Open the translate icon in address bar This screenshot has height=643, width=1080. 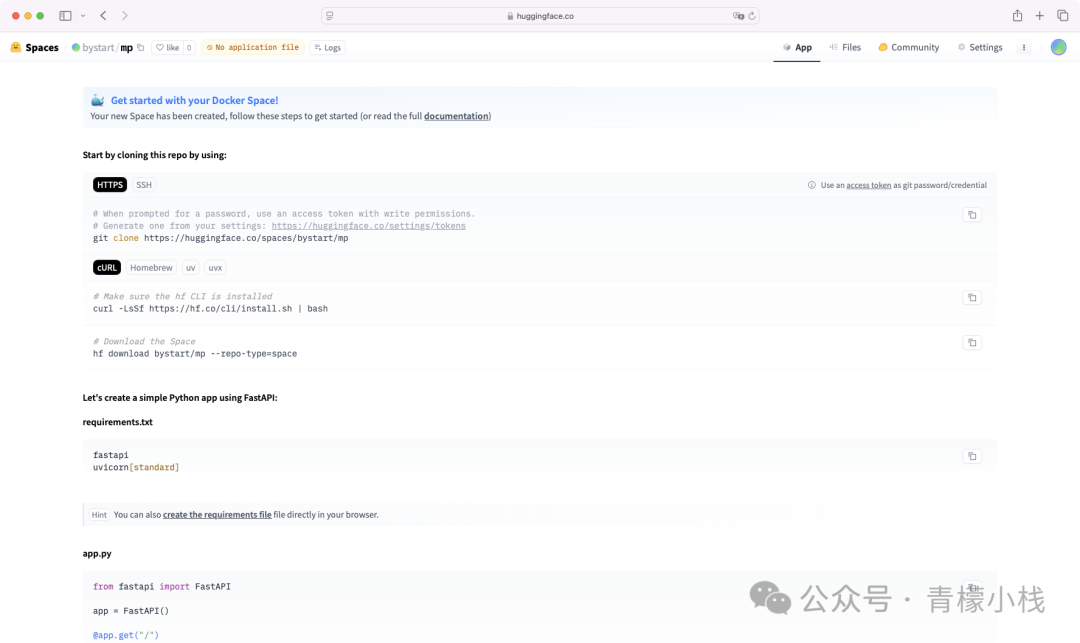coord(738,16)
